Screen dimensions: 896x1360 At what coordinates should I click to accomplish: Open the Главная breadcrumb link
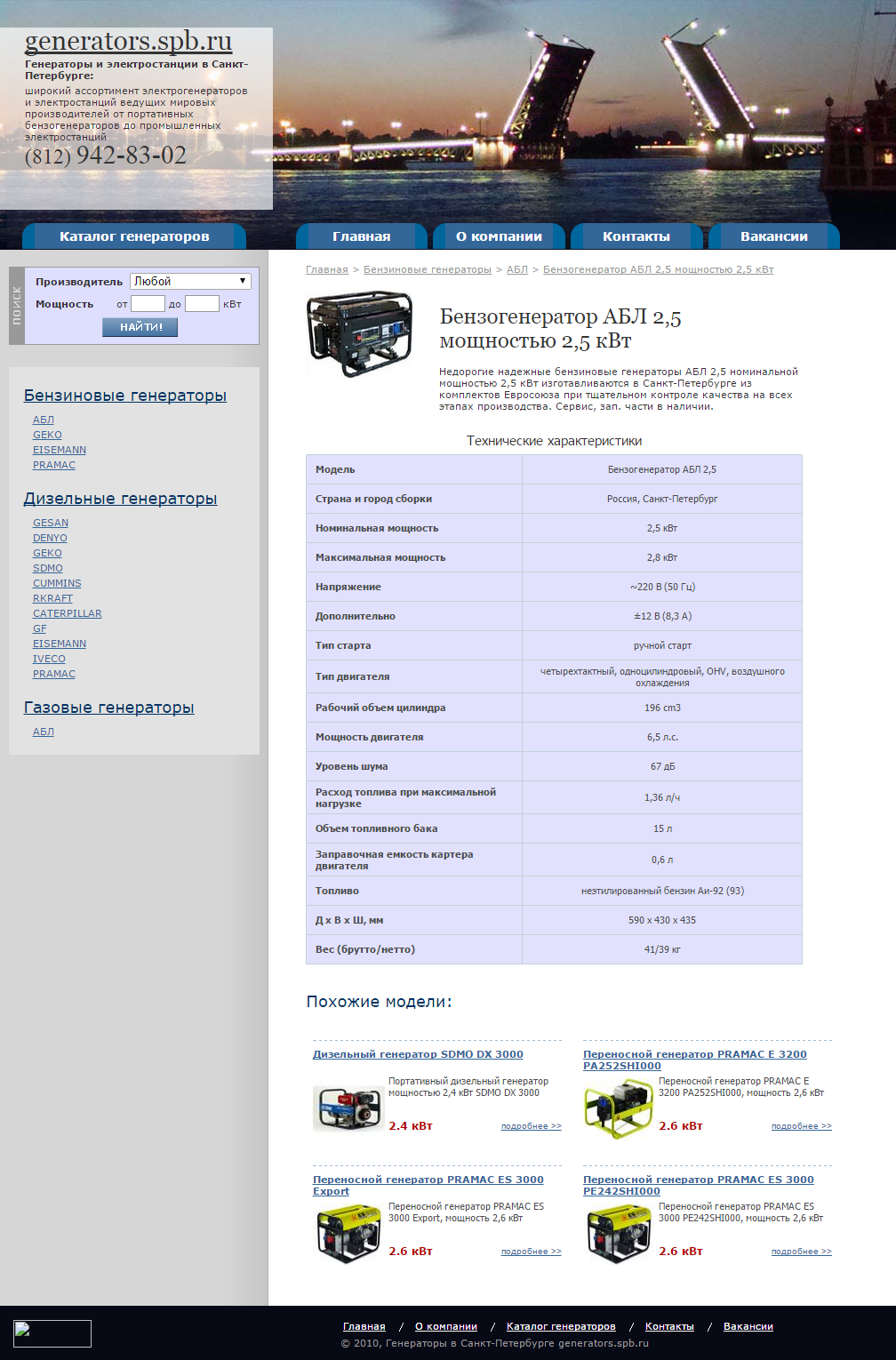(327, 269)
